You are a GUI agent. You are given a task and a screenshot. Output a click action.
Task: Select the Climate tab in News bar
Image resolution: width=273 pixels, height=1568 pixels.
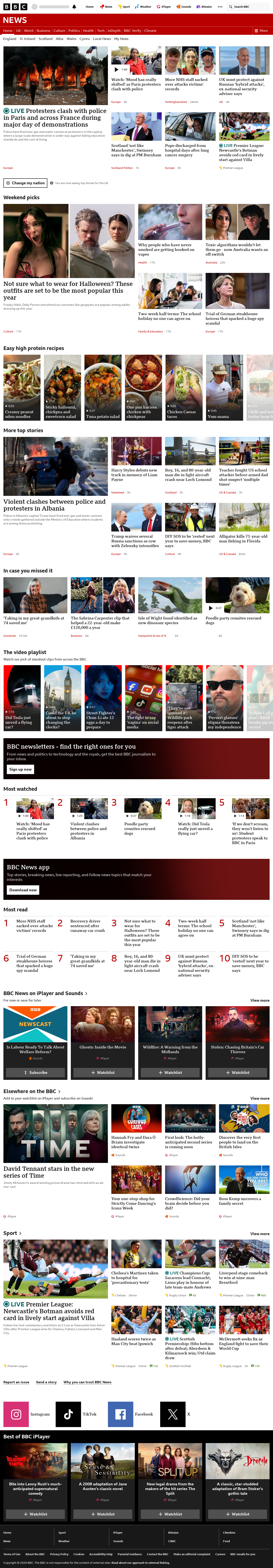pyautogui.click(x=150, y=31)
